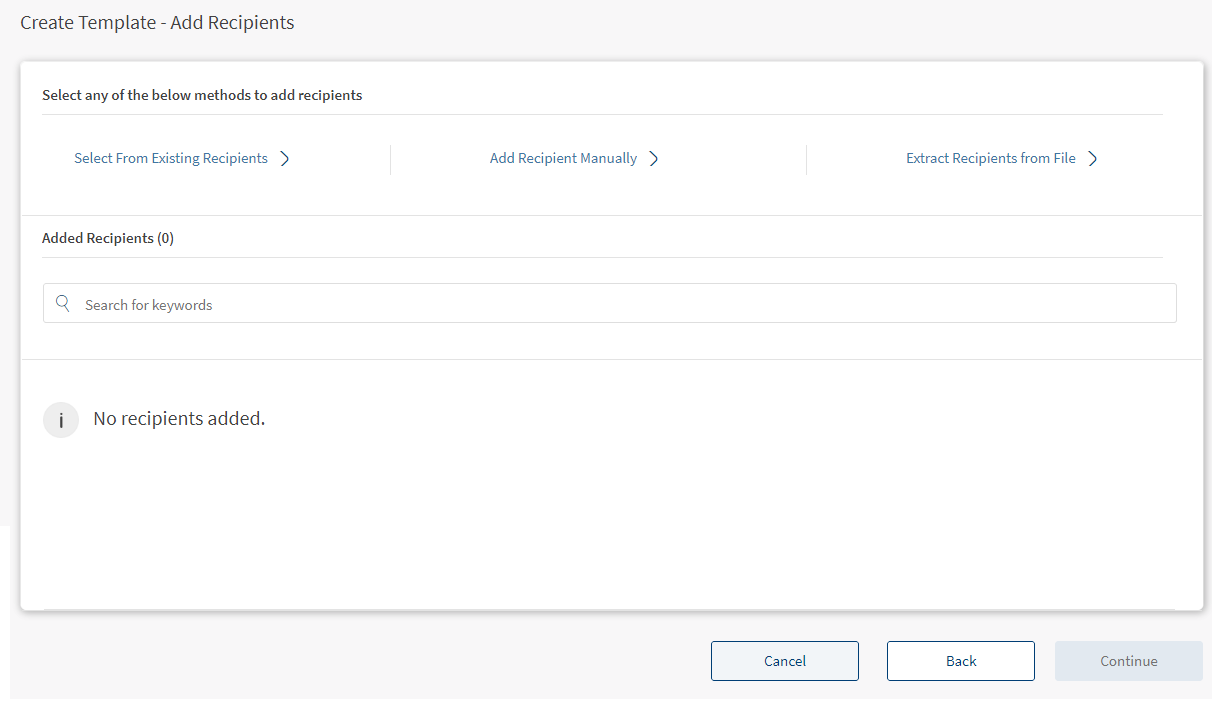Click chevron beside Extract Recipients from File

[x=1093, y=158]
